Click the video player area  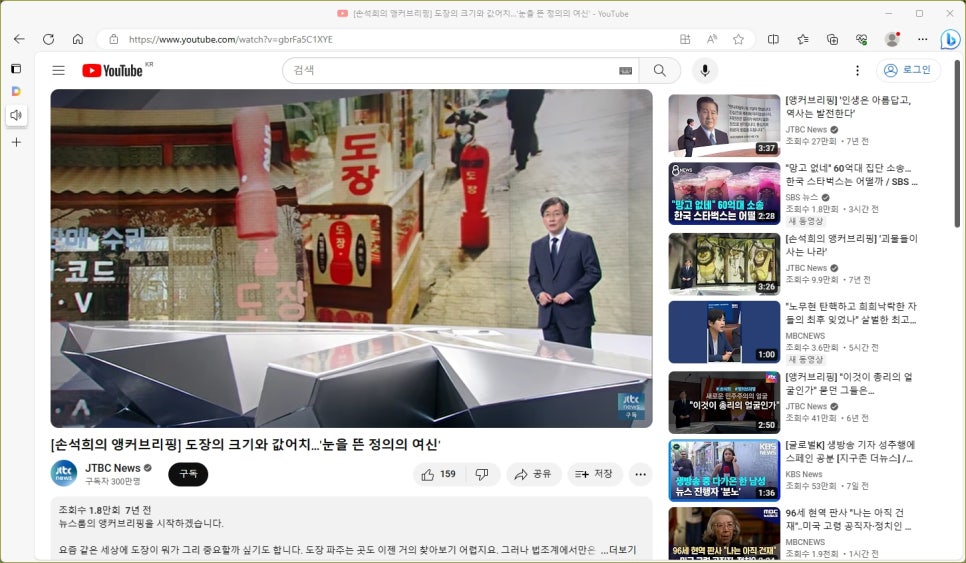click(351, 258)
